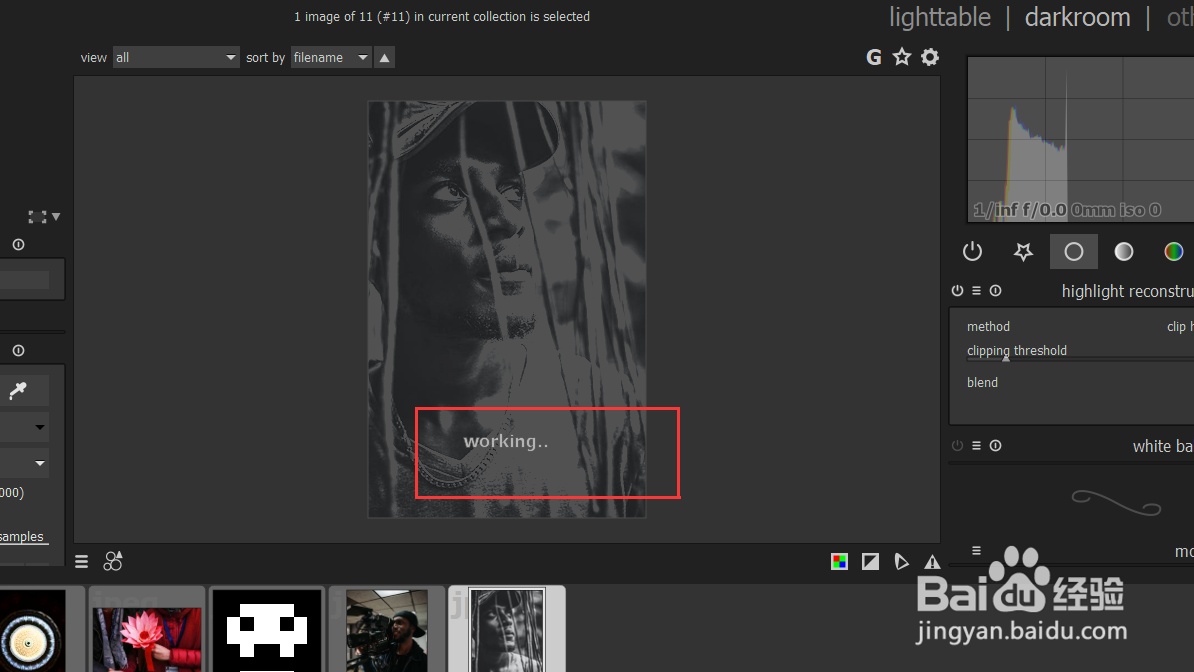
Task: Toggle the white balance module on or off
Action: tap(957, 446)
